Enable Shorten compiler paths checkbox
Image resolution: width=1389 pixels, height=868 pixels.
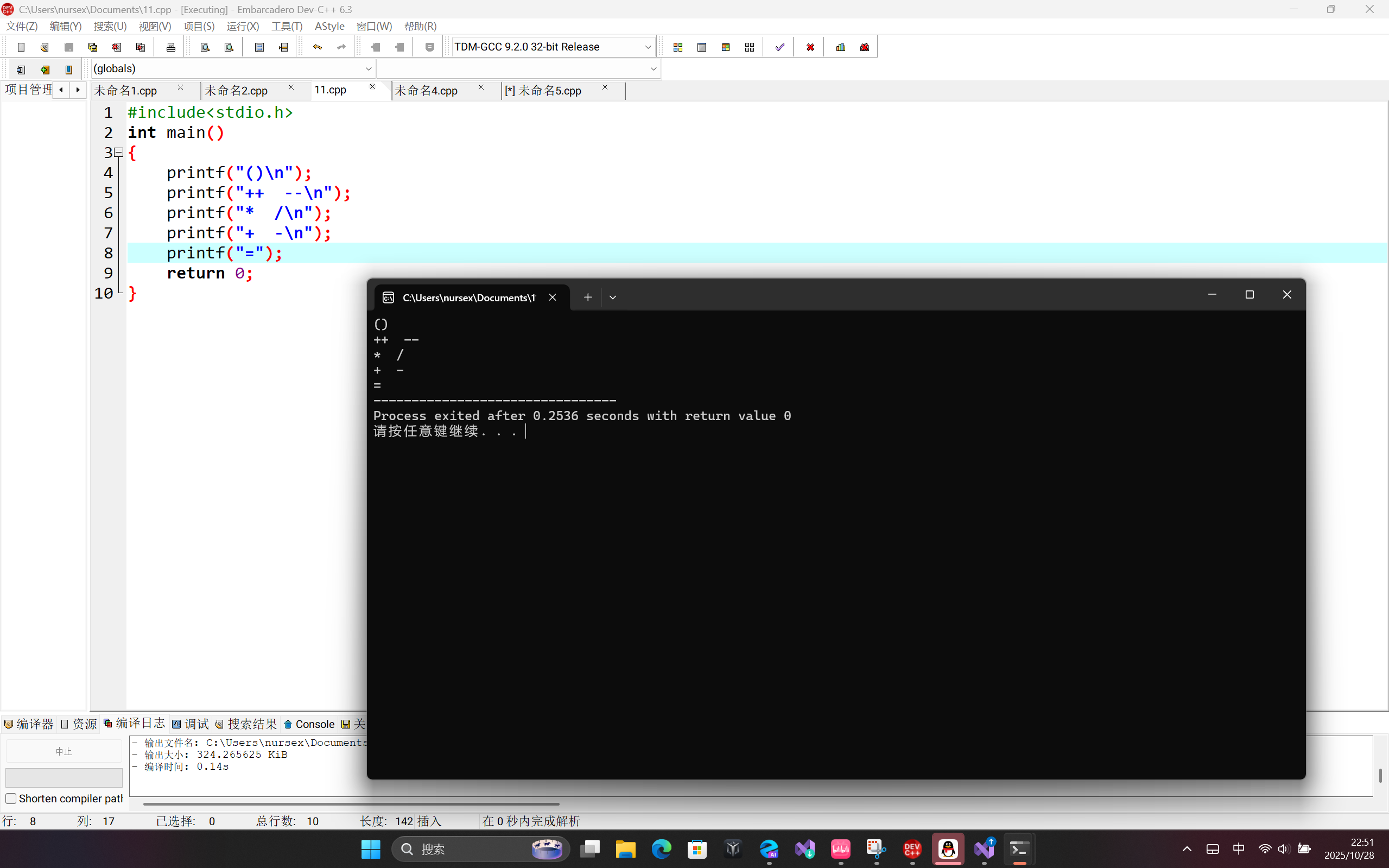coord(11,799)
